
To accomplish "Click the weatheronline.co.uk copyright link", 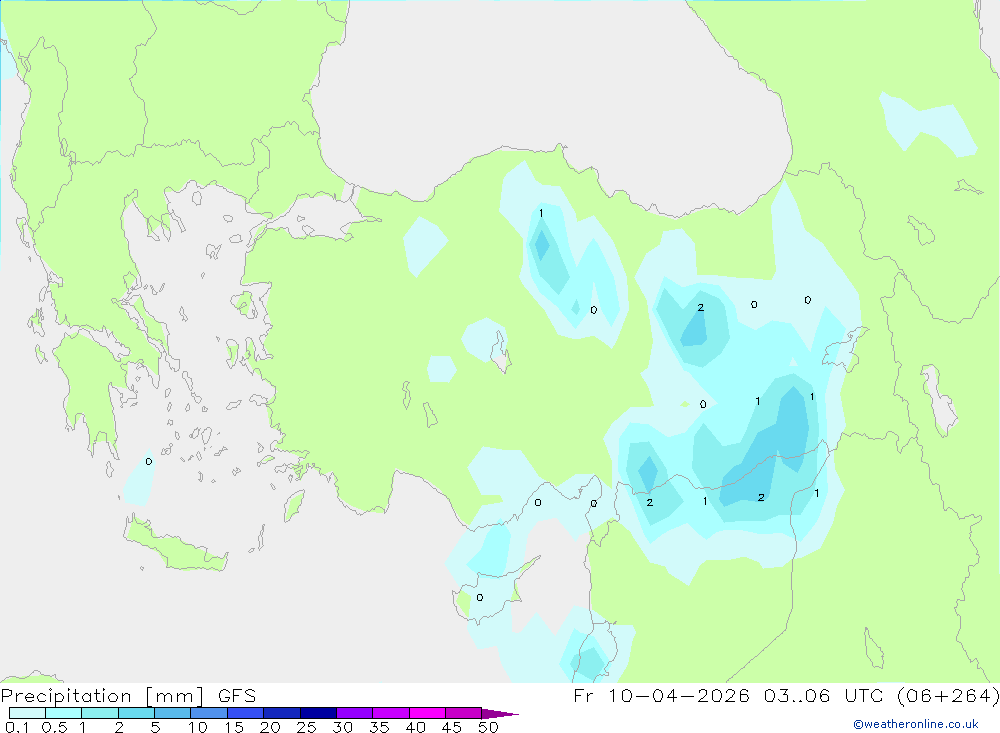I will (916, 724).
